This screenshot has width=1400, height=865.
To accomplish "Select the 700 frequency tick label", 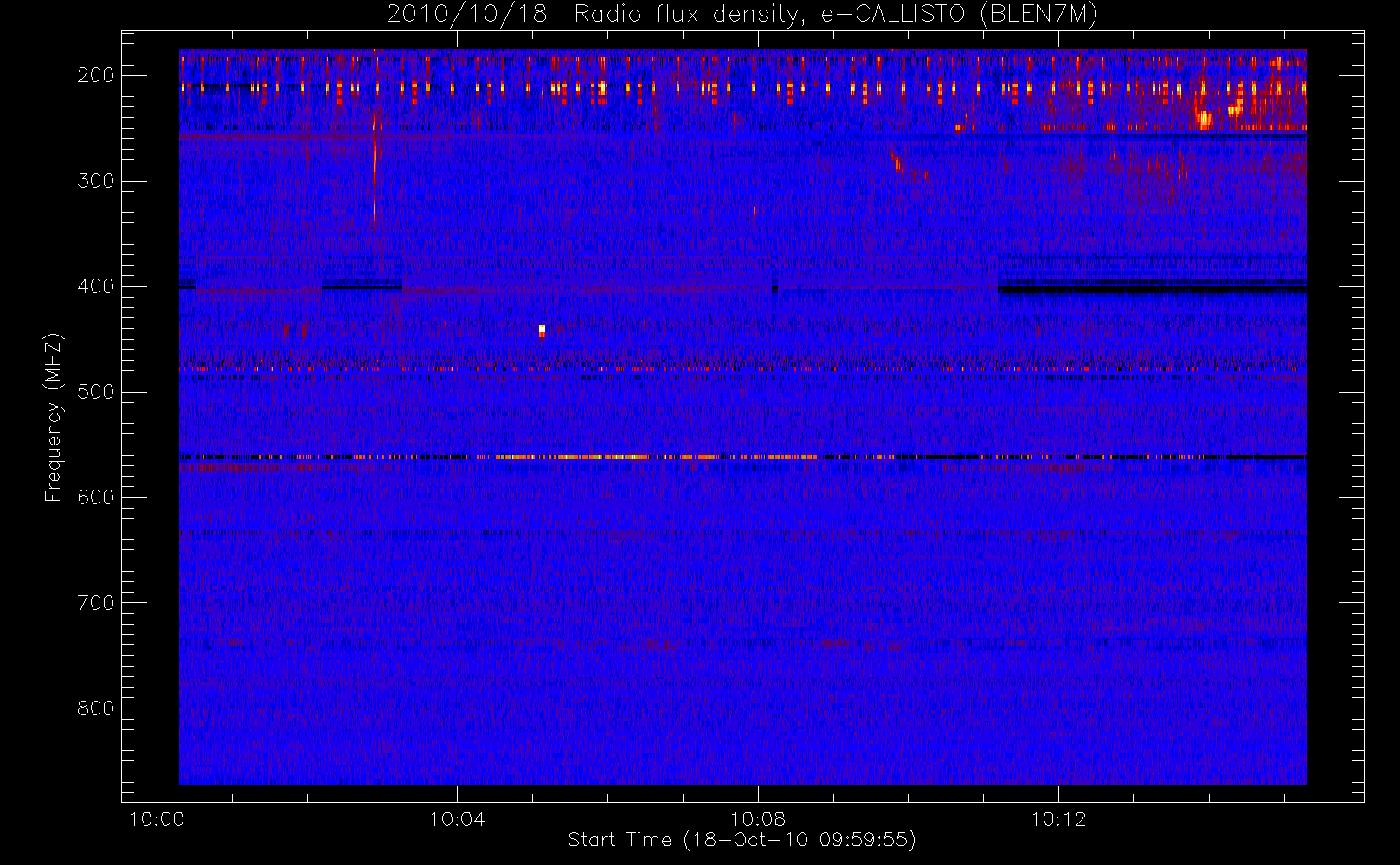I will (x=95, y=603).
